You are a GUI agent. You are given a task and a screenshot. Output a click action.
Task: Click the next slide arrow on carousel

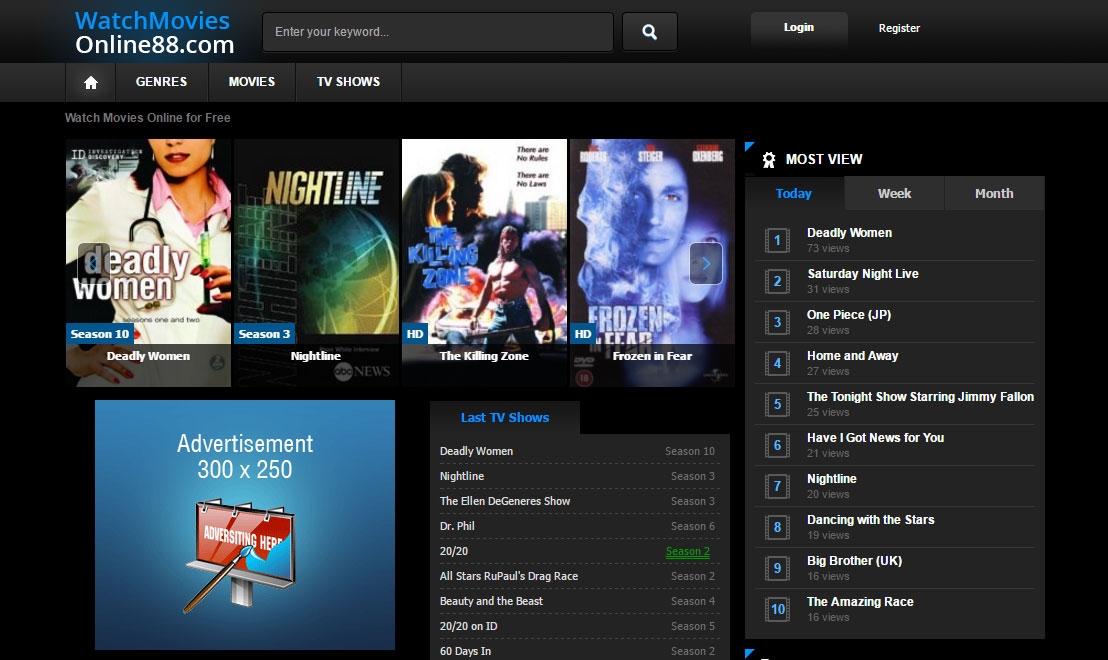[x=705, y=263]
